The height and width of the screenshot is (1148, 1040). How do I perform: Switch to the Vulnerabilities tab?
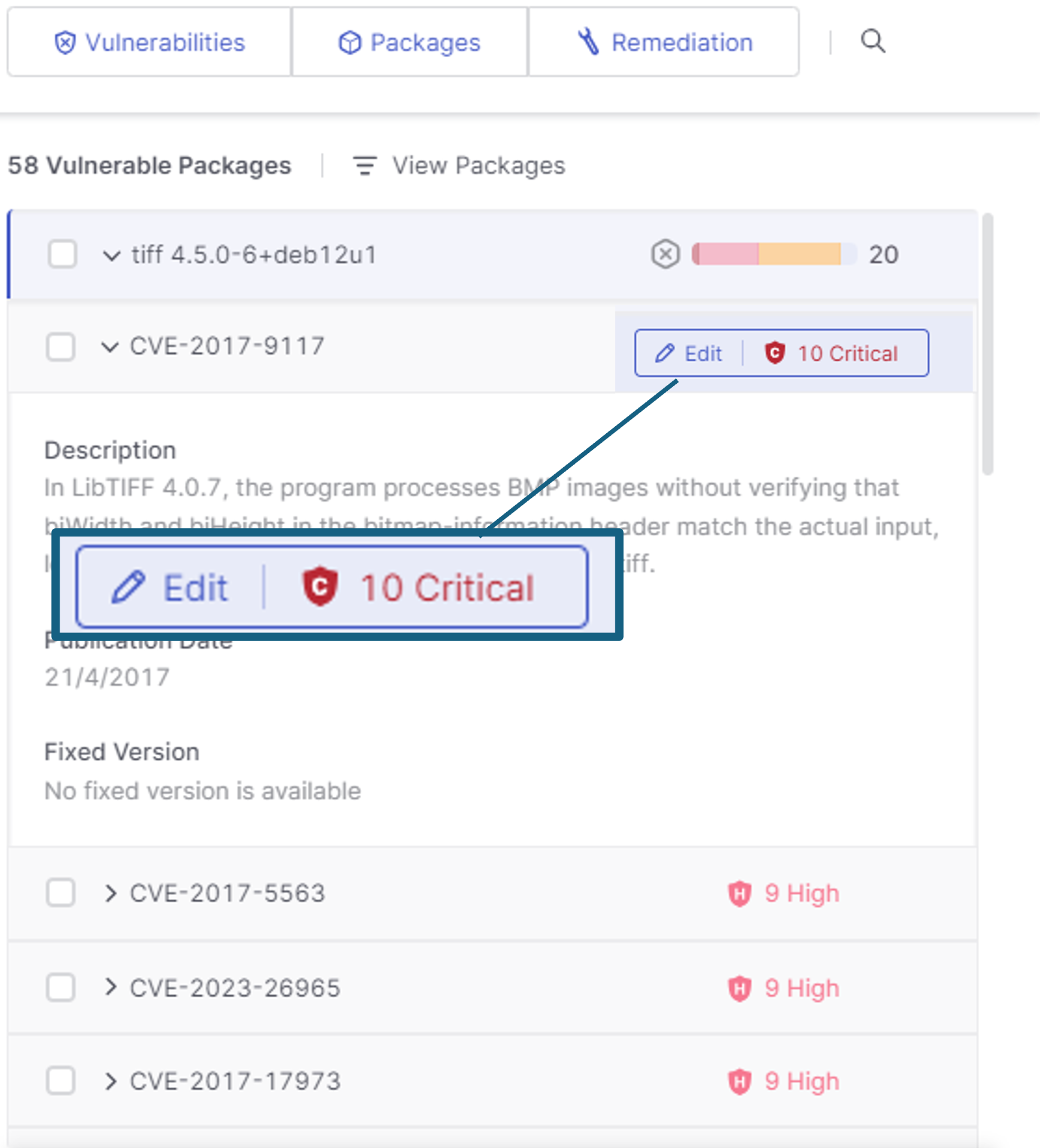(149, 42)
